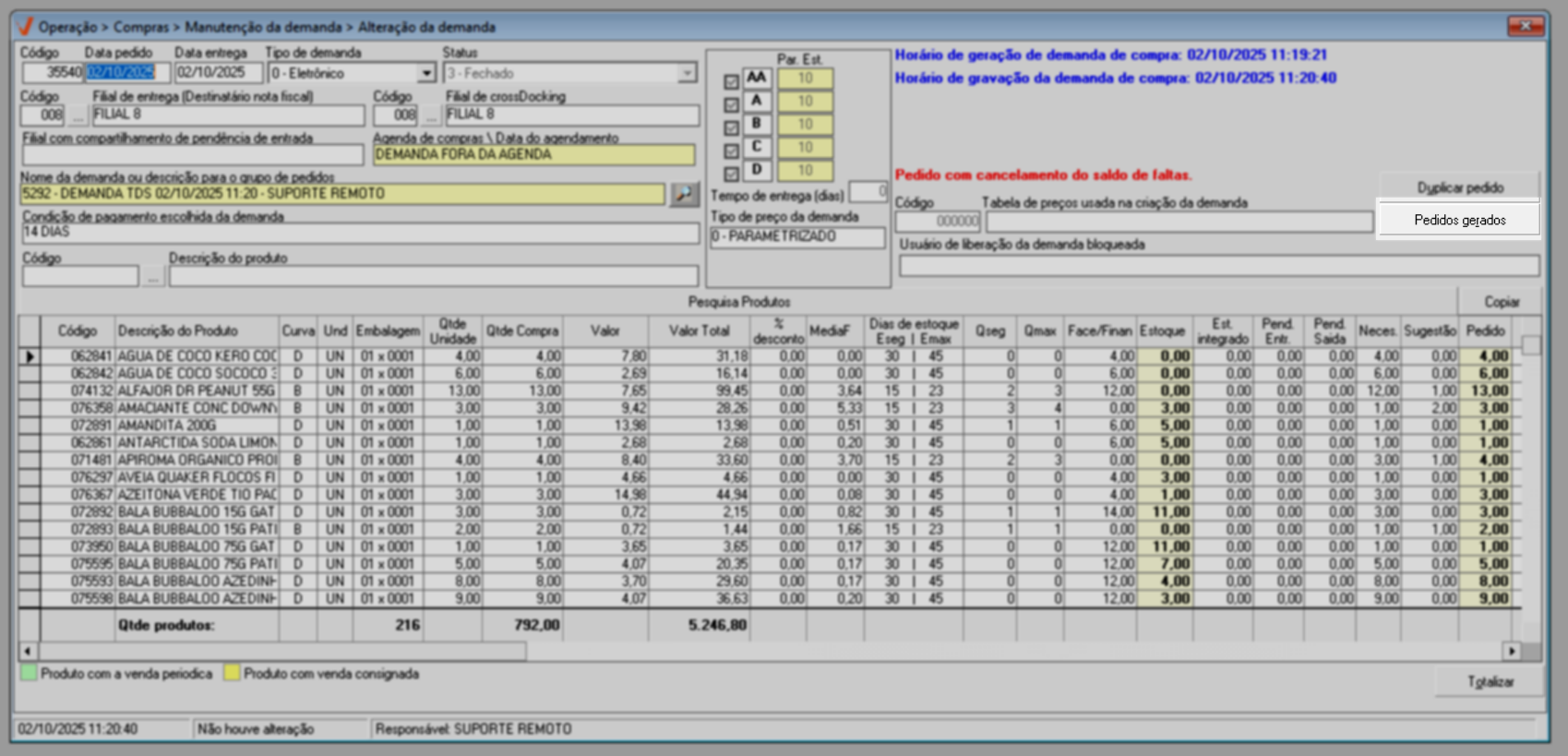The height and width of the screenshot is (756, 1568).
Task: Open lookup button next to crossDocking code
Action: pyautogui.click(x=430, y=115)
